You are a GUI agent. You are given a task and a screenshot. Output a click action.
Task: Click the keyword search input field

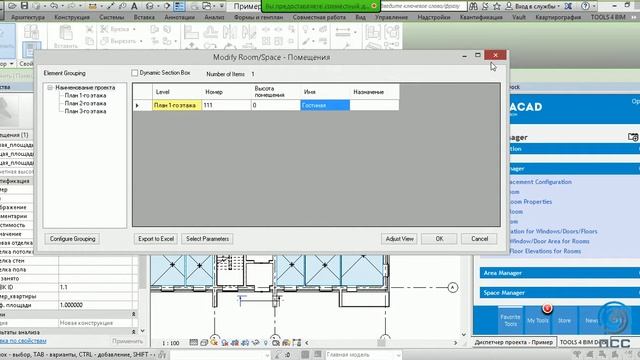point(423,6)
